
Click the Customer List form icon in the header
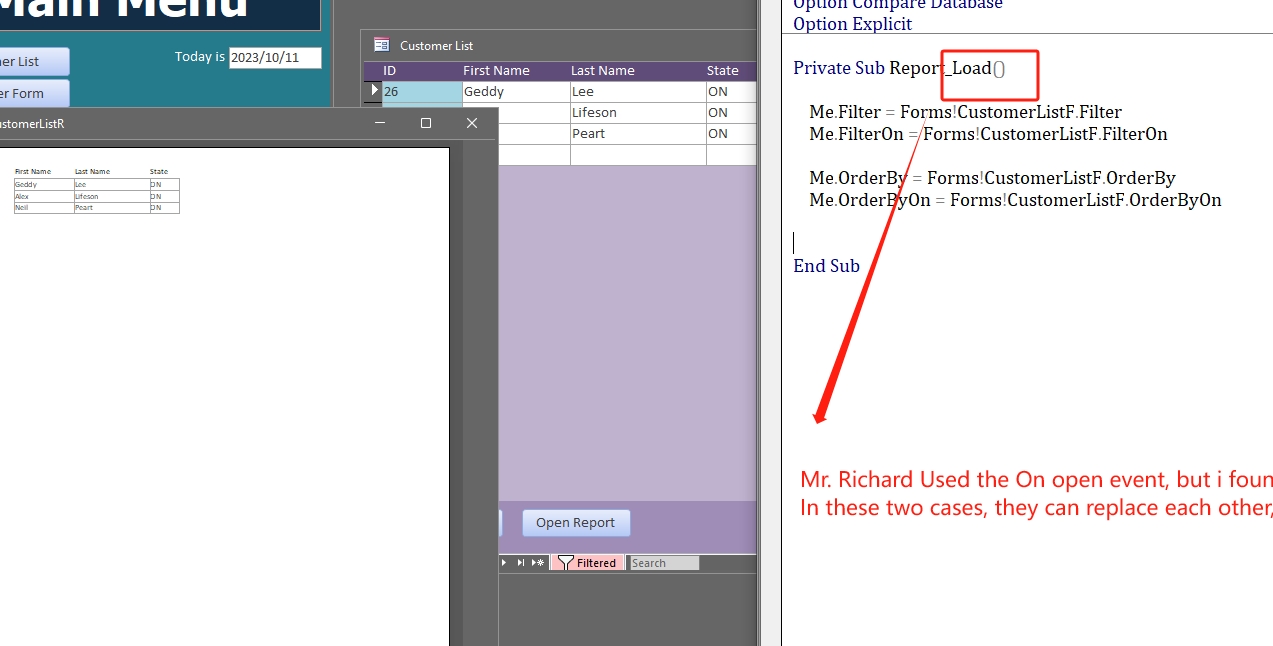381,45
